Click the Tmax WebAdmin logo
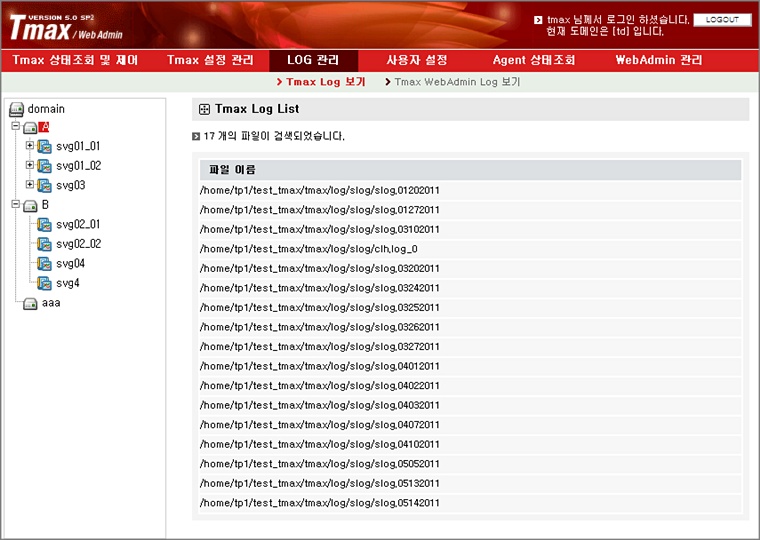Viewport: 760px width, 540px height. coord(66,28)
